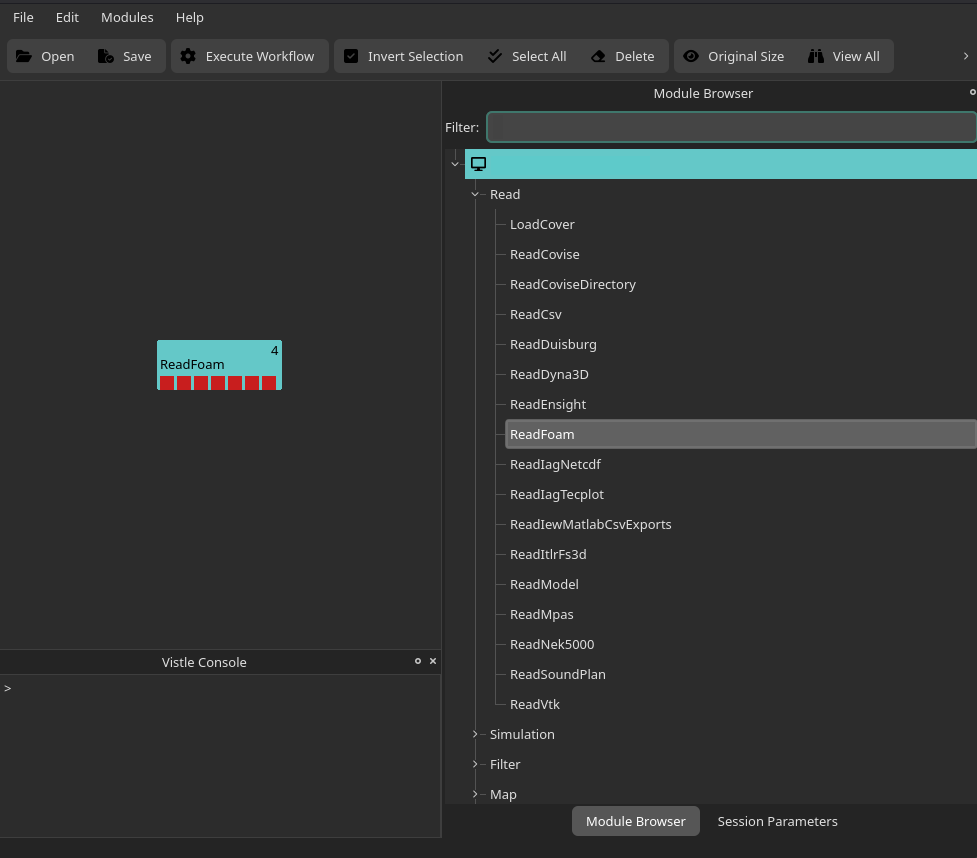Click last red port of ReadFoam
The image size is (977, 858).
tap(269, 383)
